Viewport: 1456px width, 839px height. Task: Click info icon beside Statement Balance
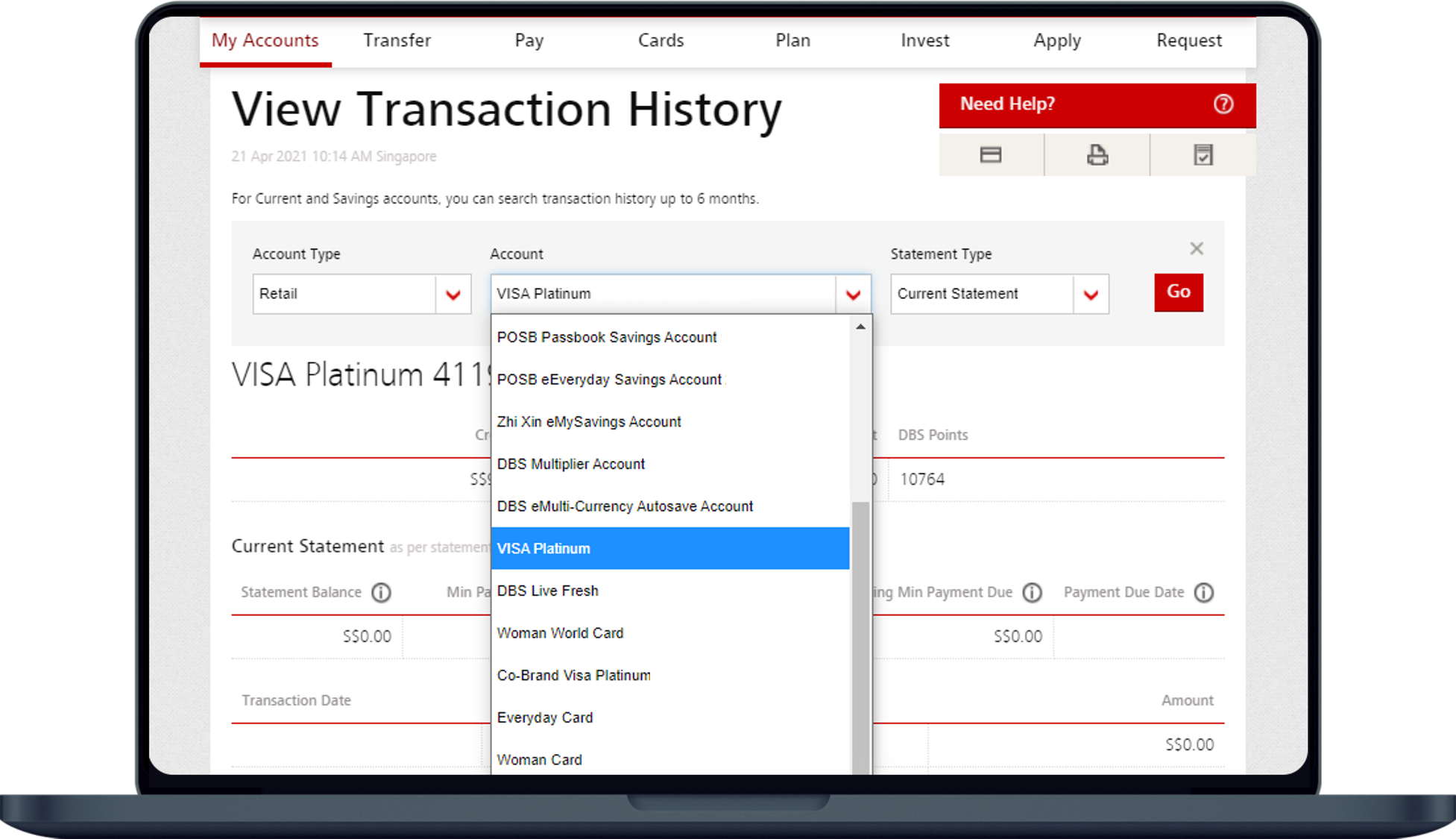point(381,593)
